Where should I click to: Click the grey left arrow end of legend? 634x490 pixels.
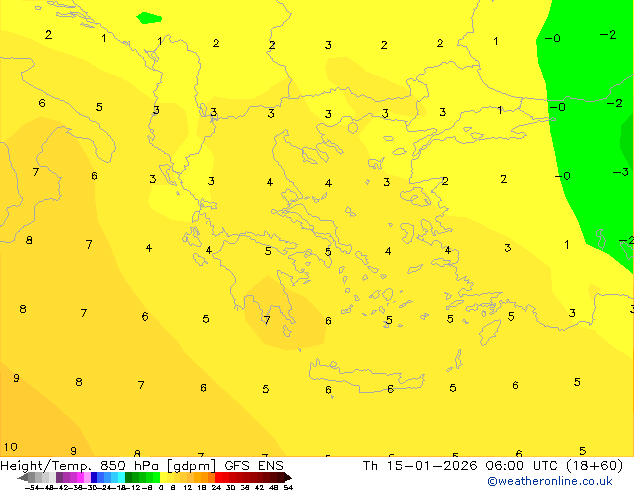[x=22, y=478]
